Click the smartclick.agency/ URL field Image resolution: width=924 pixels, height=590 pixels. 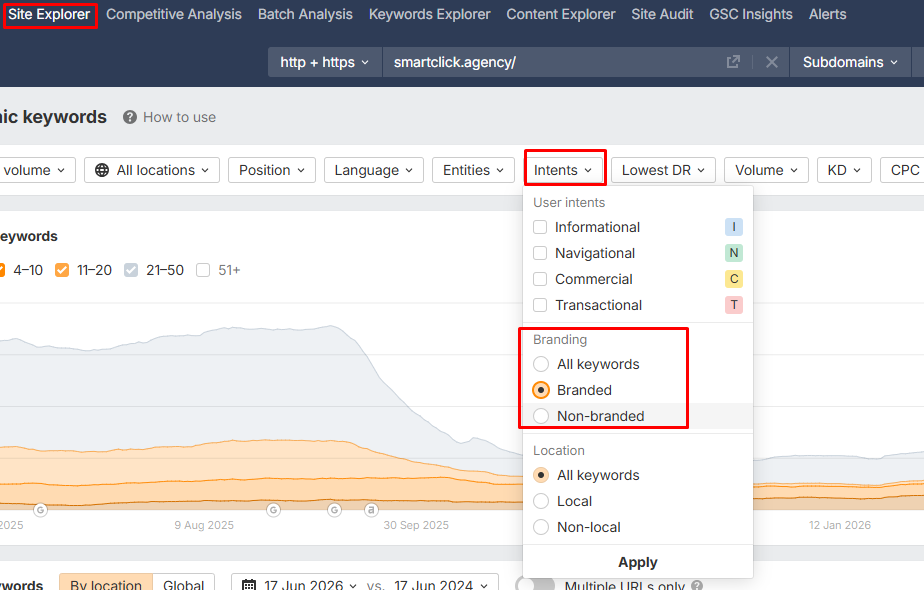pos(554,62)
